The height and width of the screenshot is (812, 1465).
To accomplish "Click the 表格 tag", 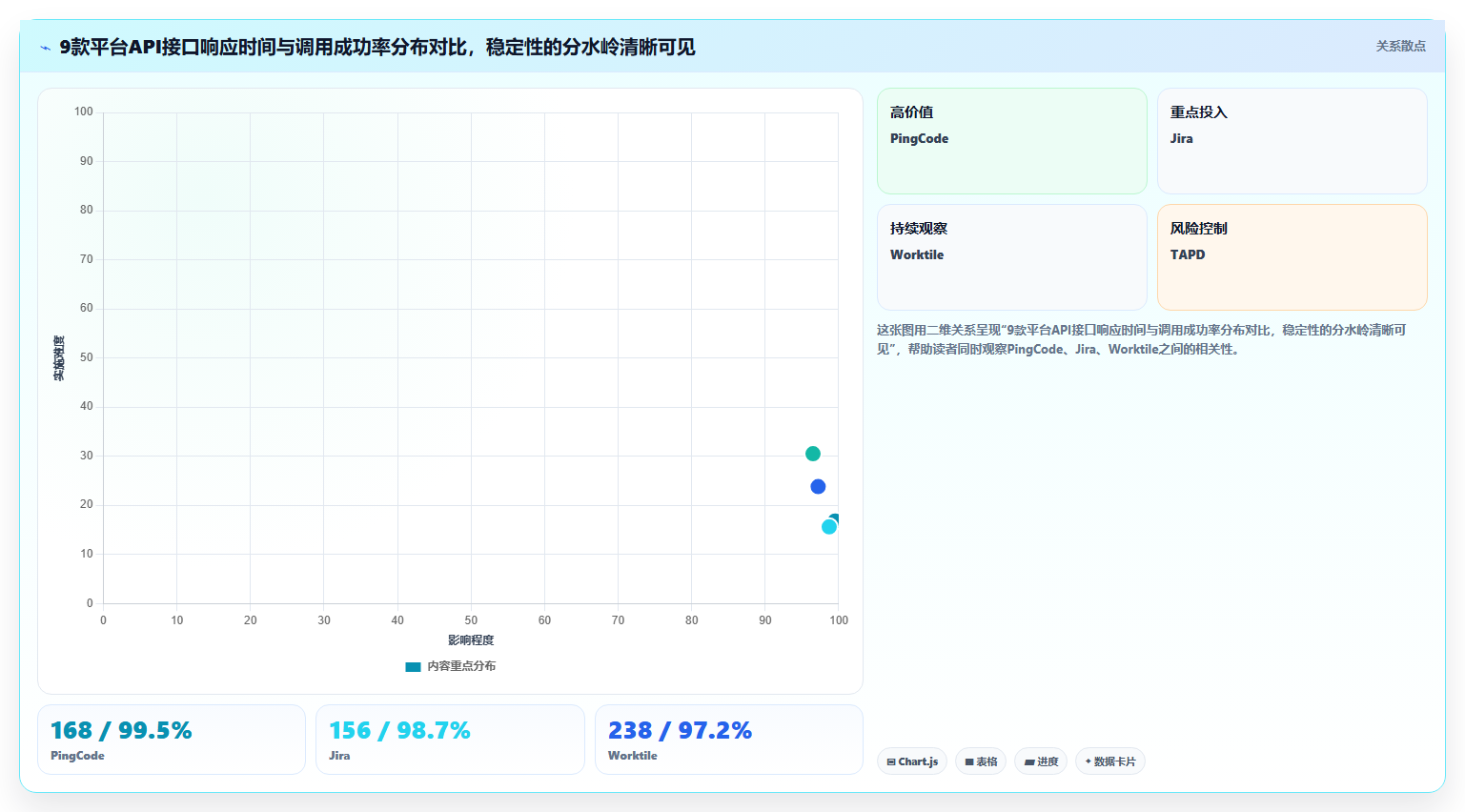I will point(981,761).
